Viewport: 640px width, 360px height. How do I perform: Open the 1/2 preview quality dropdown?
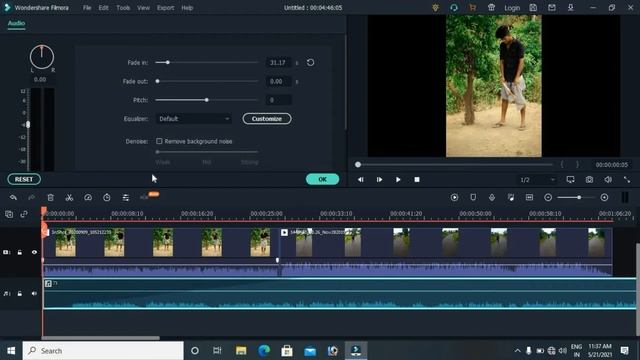(x=537, y=180)
